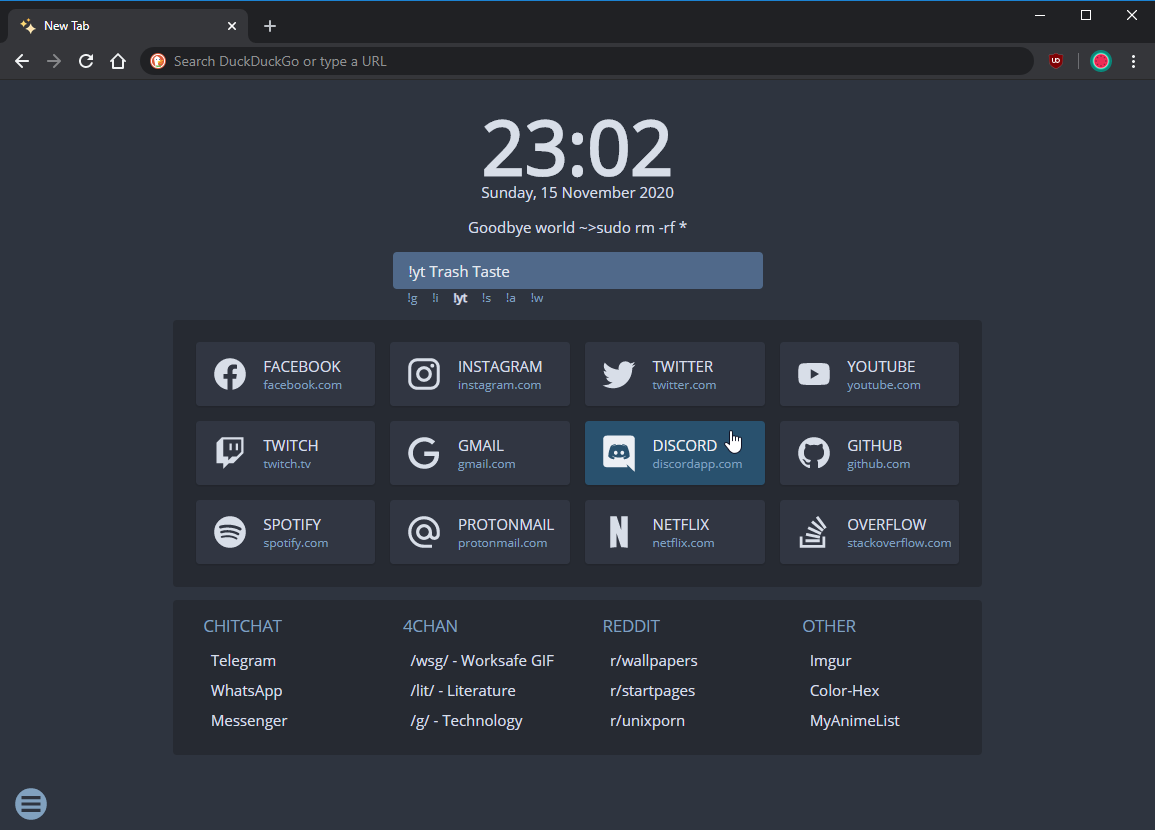Click the 4CHAN section heading
This screenshot has width=1155, height=830.
[x=430, y=626]
